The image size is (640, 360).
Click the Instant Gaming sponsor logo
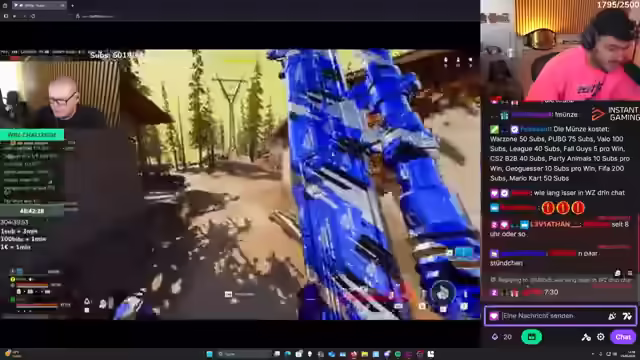[616, 114]
